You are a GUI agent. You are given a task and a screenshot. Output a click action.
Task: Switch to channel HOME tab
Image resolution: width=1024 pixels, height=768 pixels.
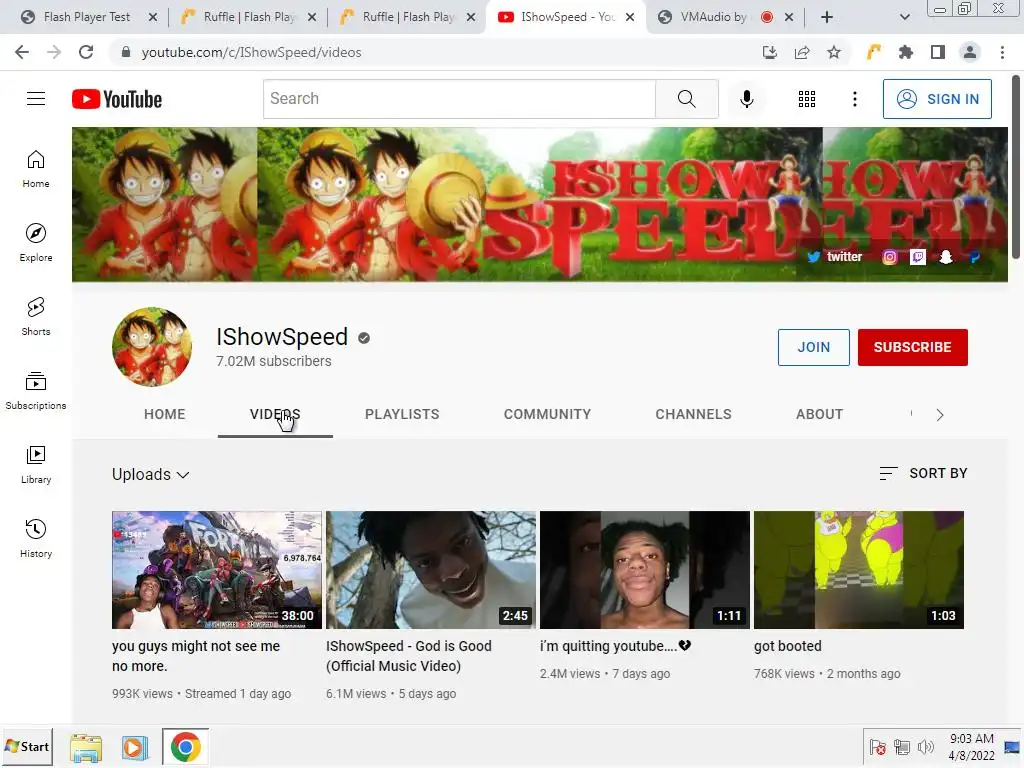(x=165, y=414)
